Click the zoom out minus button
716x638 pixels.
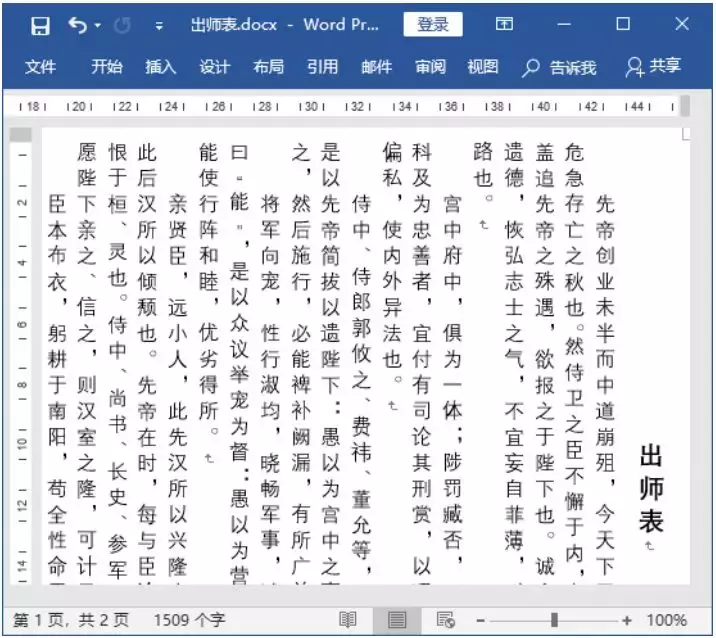point(480,620)
